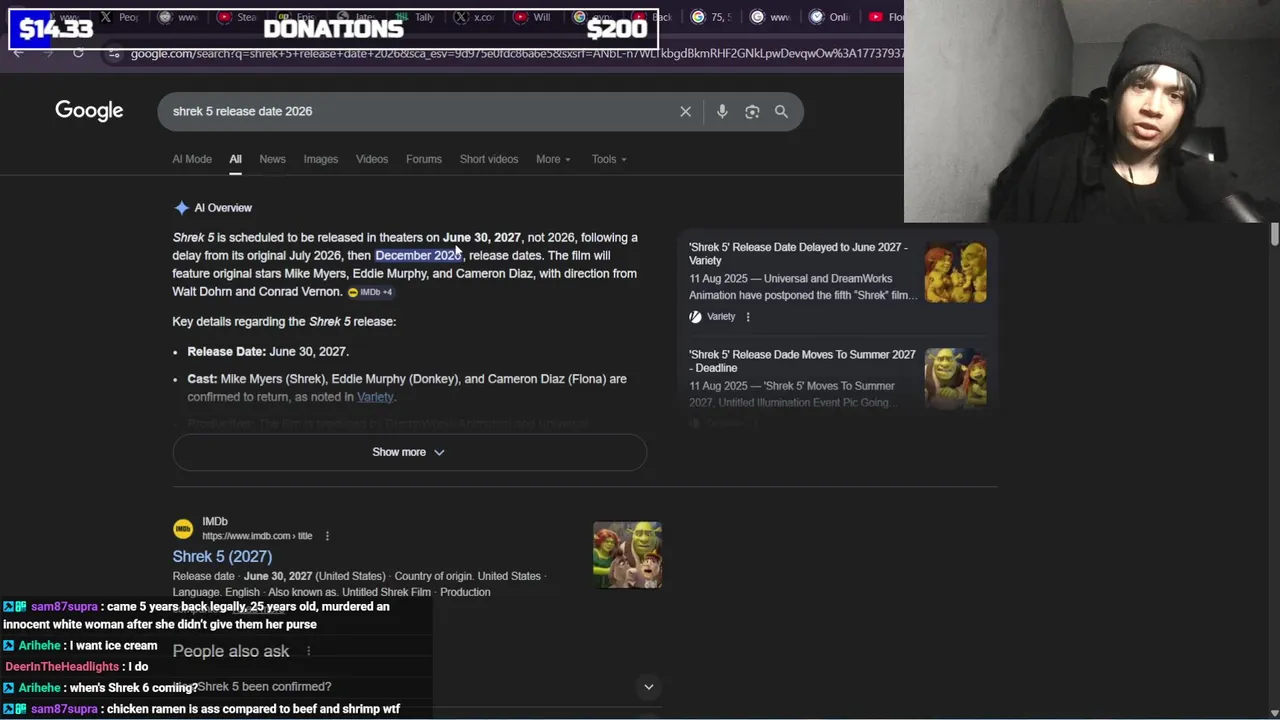Image resolution: width=1280 pixels, height=720 pixels.
Task: Open the AI Mode search tab
Action: (192, 159)
